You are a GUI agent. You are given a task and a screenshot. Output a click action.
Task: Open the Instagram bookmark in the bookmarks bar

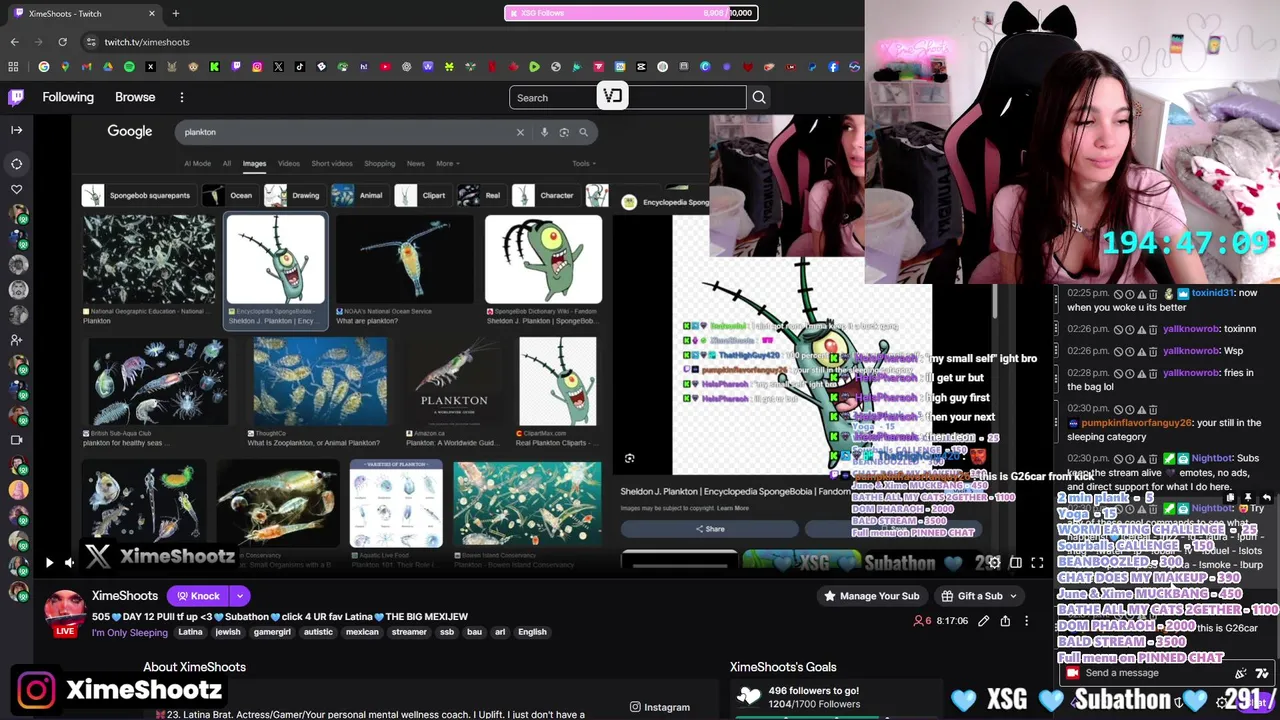click(257, 67)
